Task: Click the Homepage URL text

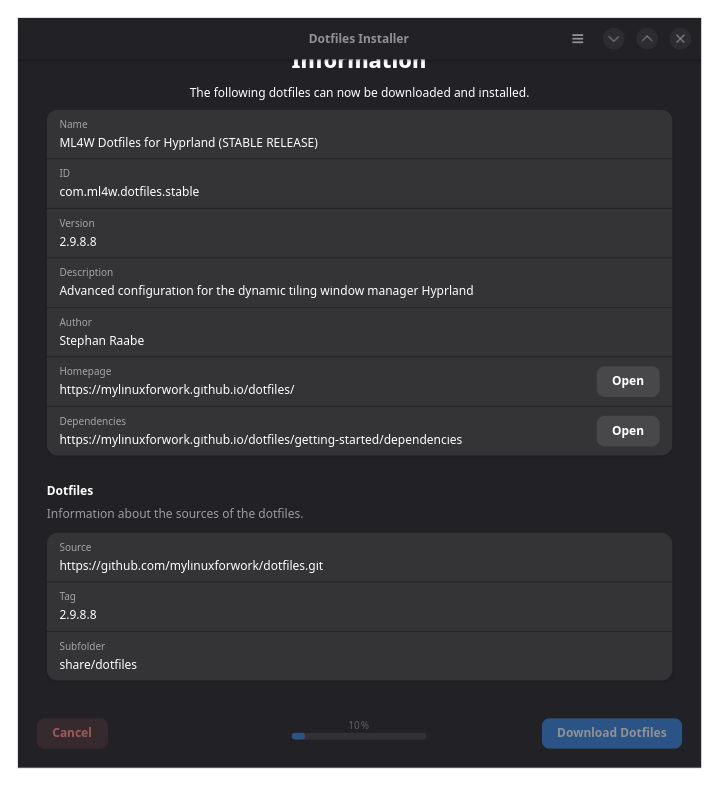Action: [x=177, y=390]
